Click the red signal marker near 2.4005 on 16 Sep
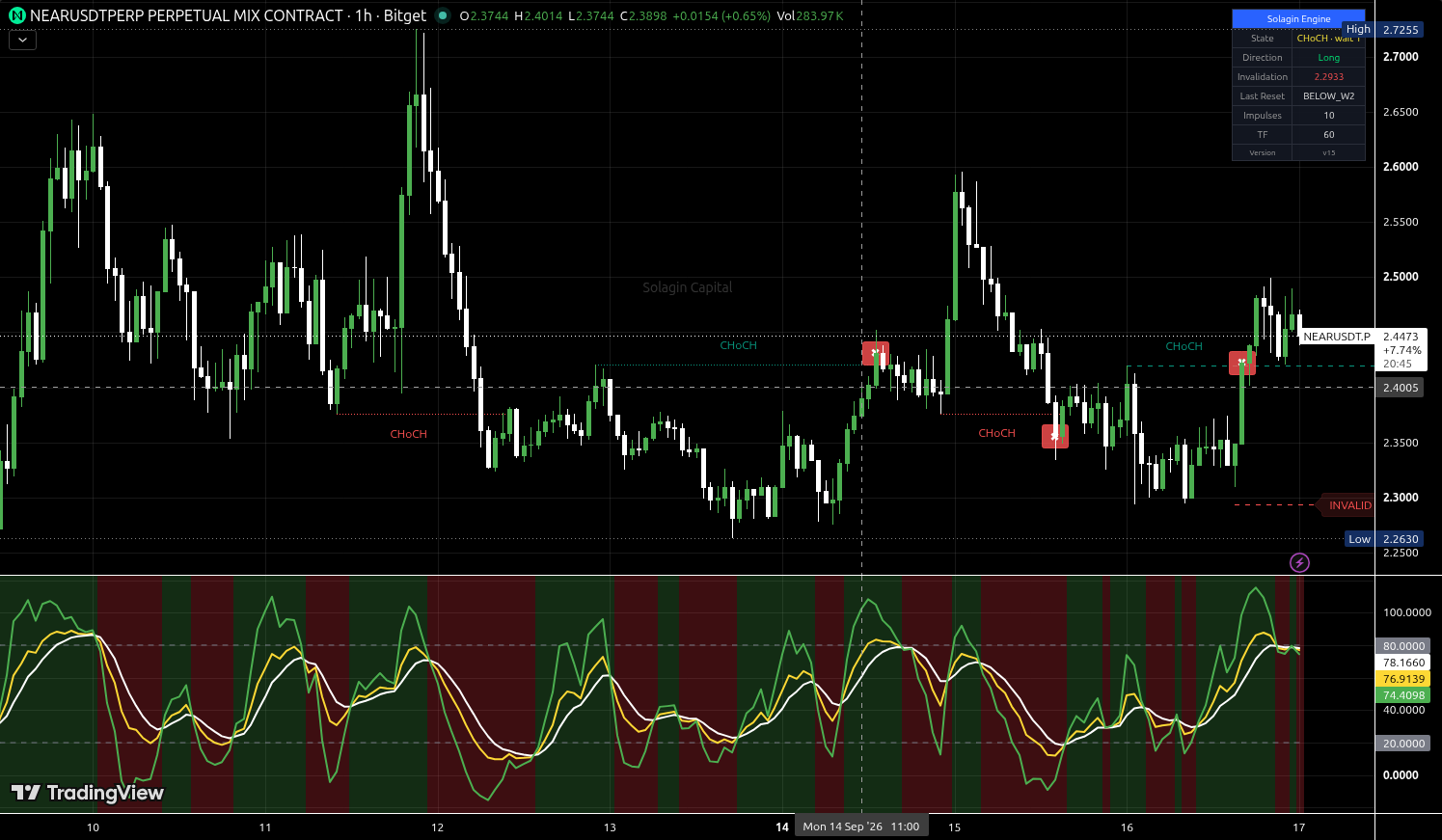The height and width of the screenshot is (840, 1442). [1242, 364]
